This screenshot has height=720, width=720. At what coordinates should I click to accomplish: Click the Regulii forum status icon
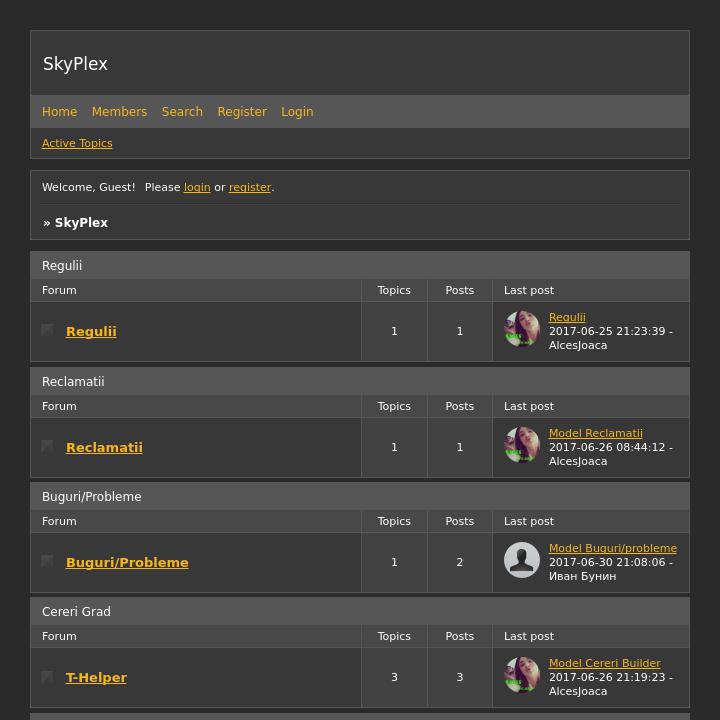coord(47,330)
